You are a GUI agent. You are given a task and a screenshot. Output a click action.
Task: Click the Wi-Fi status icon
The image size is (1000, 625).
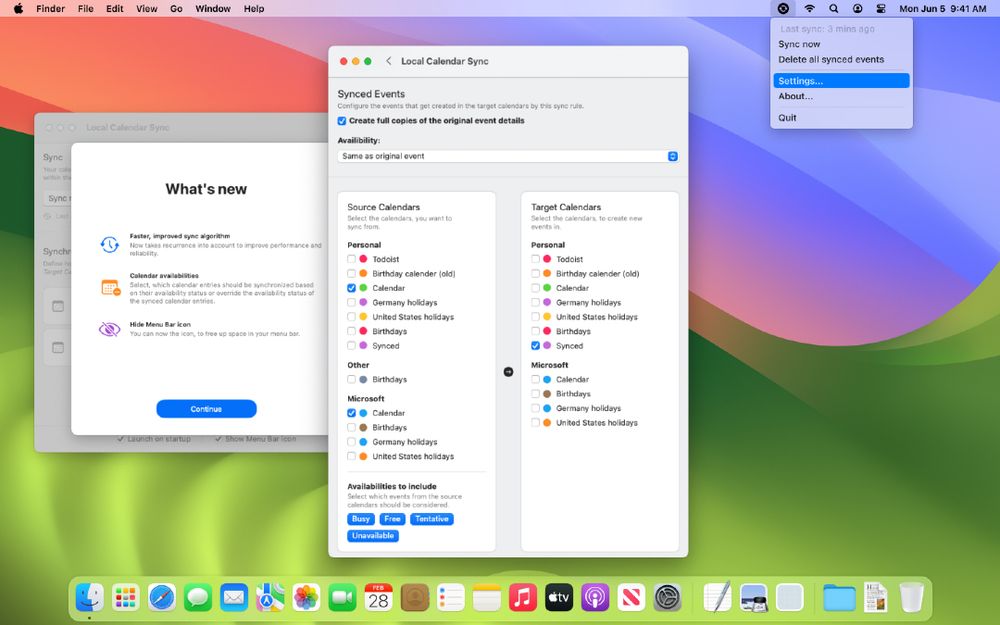[x=809, y=8]
